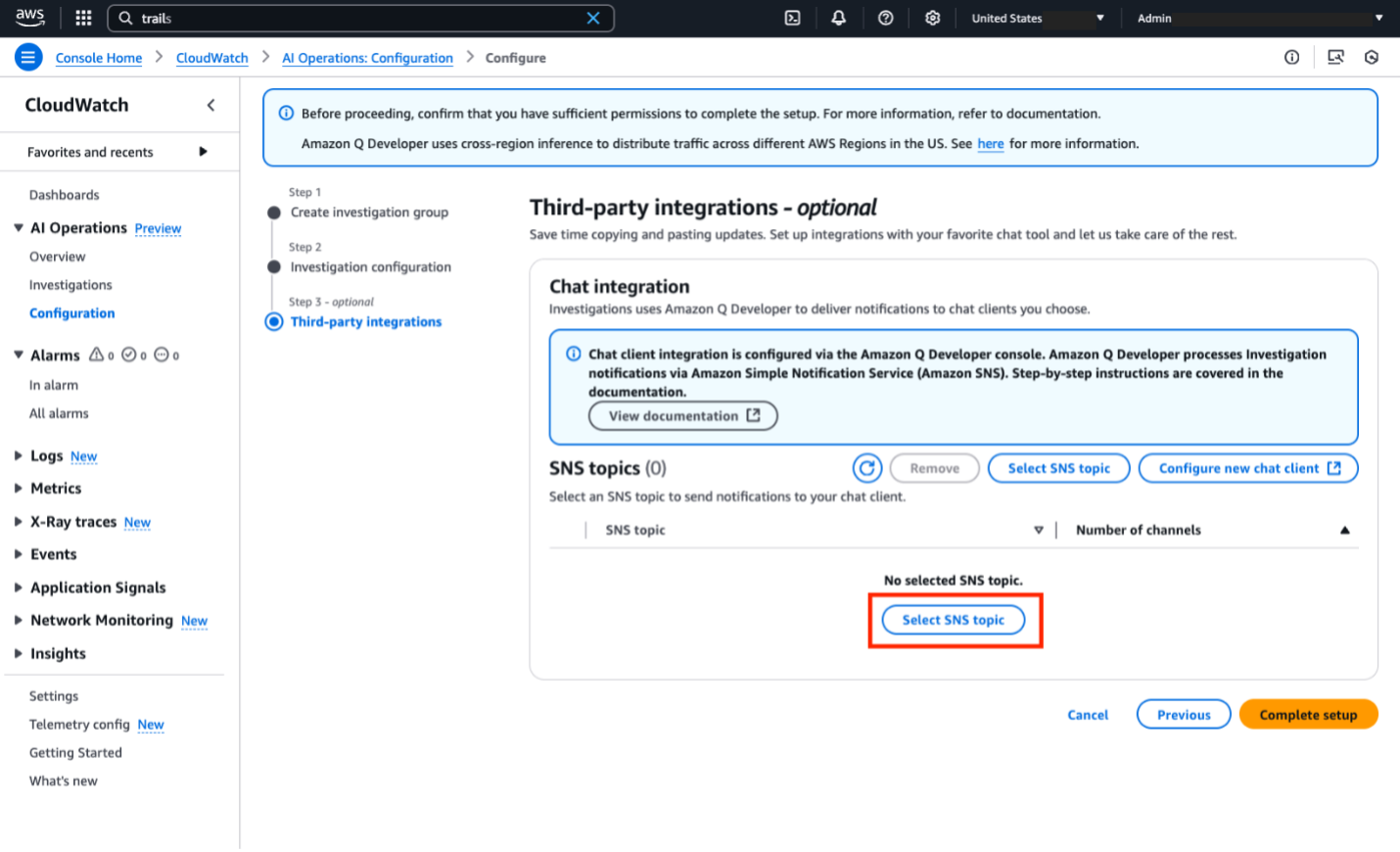Collapse the CloudWatch sidebar with the chevron
The image size is (1400, 852).
(x=210, y=105)
